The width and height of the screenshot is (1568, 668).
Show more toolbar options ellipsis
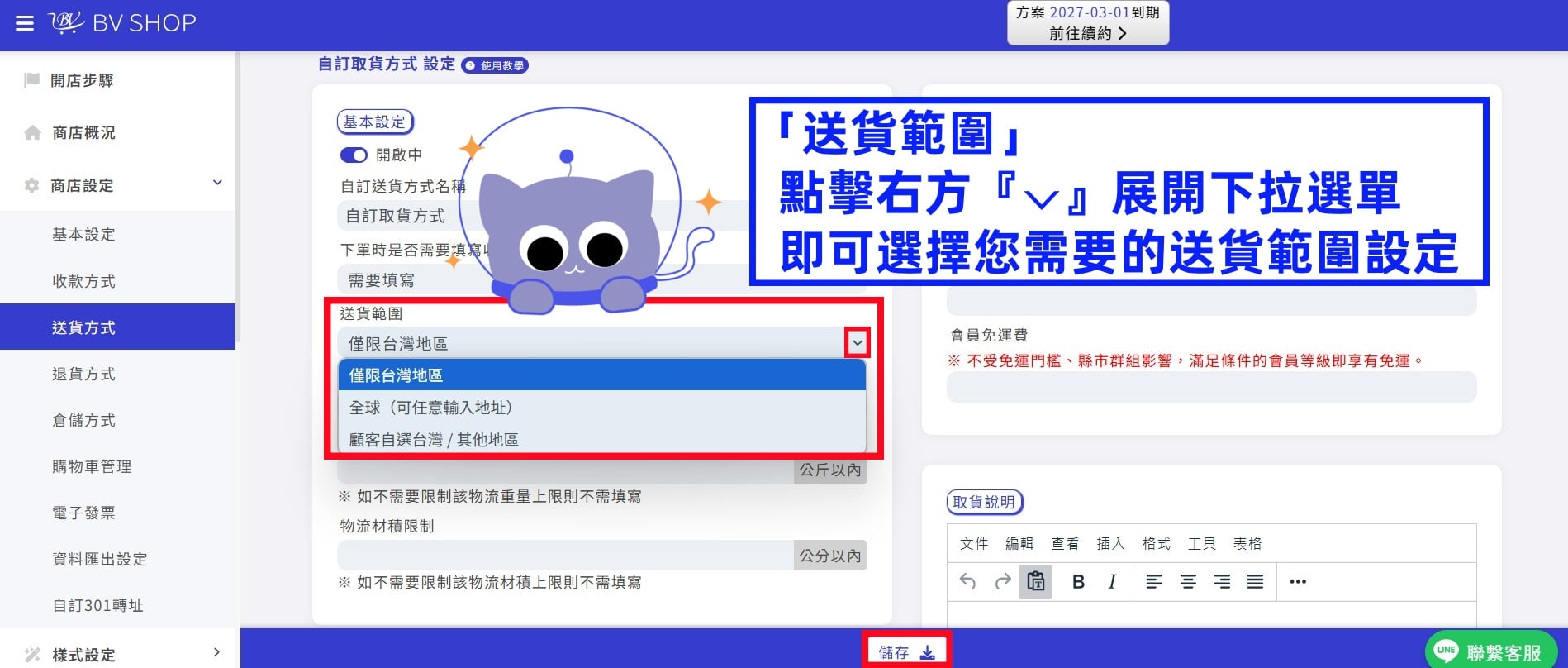click(1298, 582)
